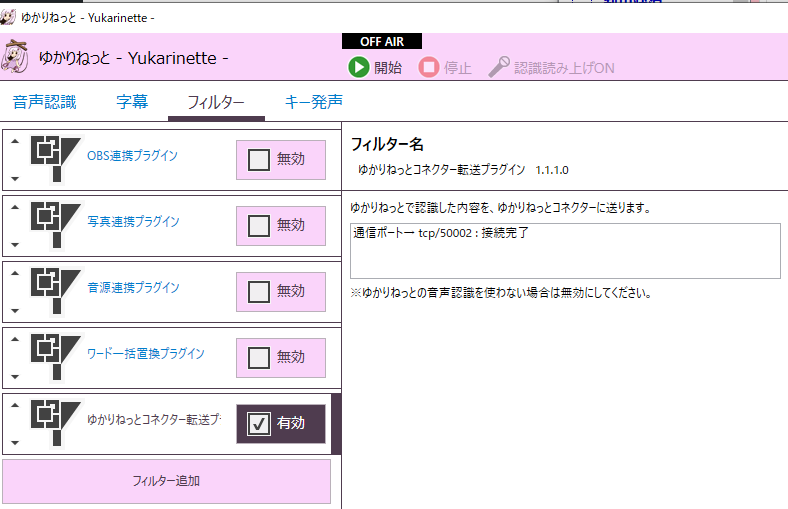Move 音源連携プラグイン up with arrow
The image size is (788, 509).
15,273
